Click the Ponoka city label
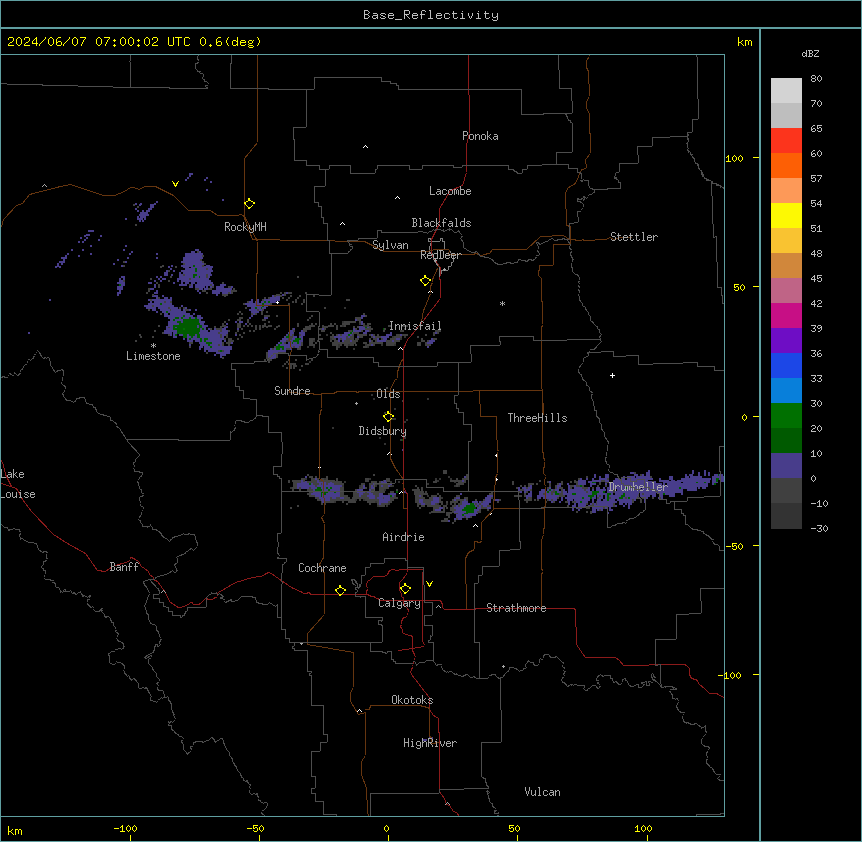This screenshot has width=862, height=842. 480,136
